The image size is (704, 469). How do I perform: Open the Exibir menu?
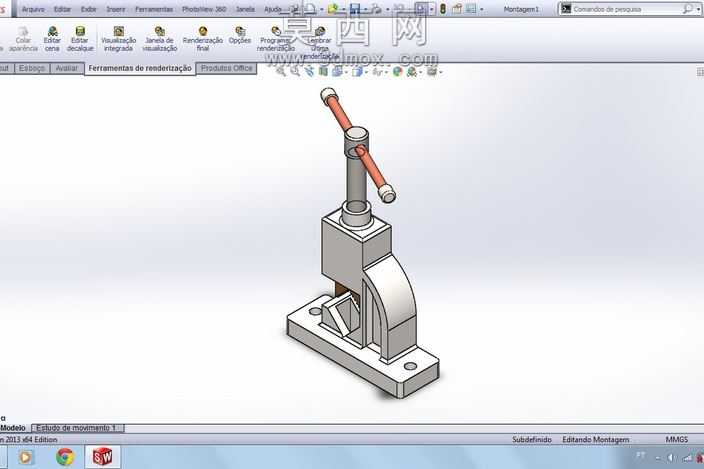(x=88, y=9)
